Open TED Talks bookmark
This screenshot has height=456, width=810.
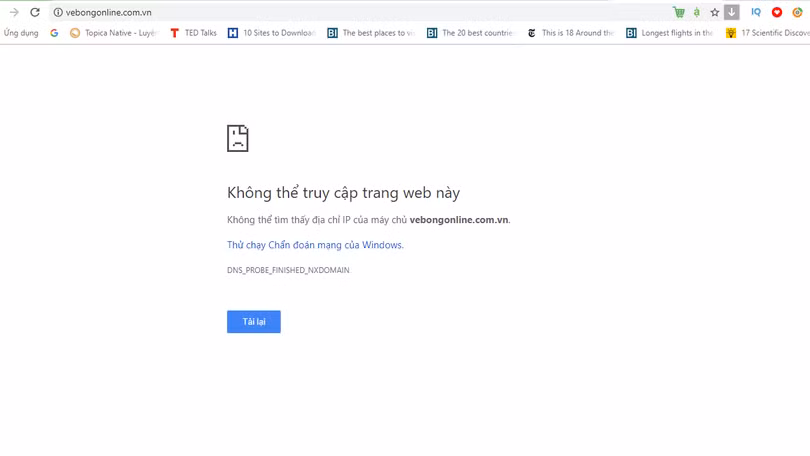(194, 33)
